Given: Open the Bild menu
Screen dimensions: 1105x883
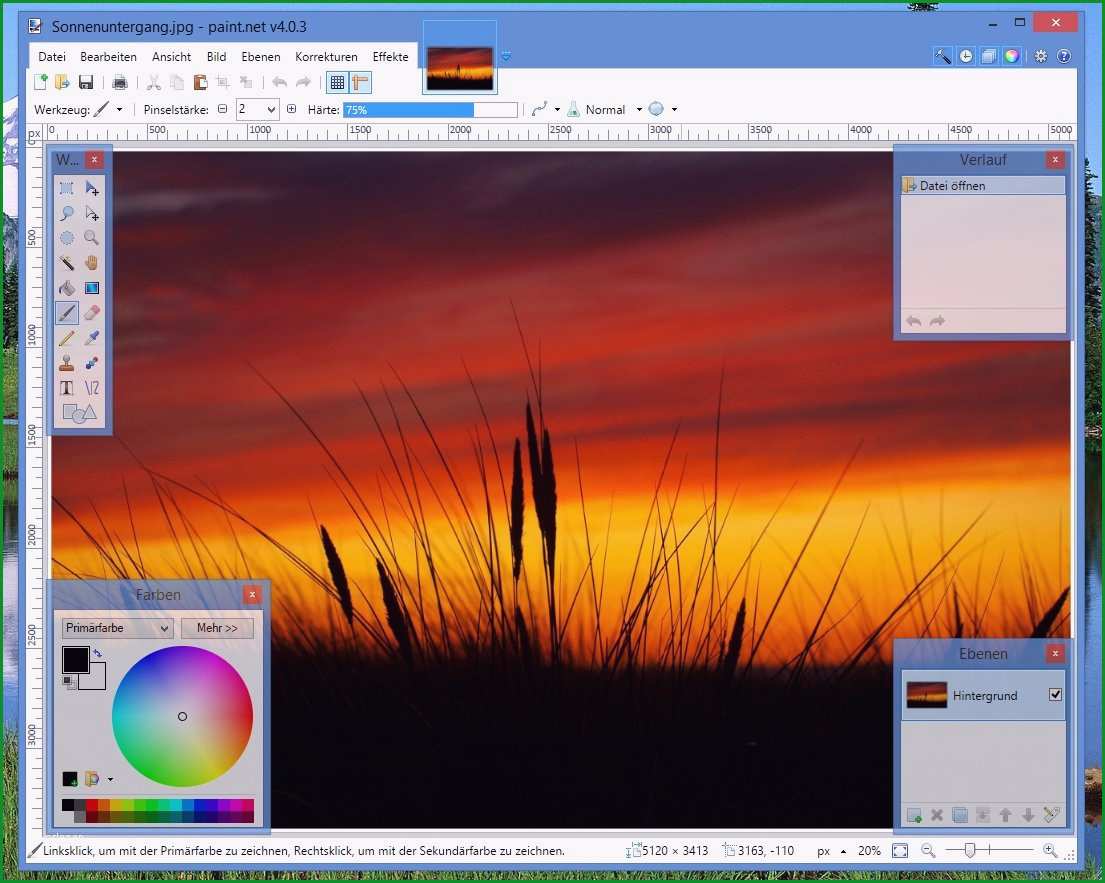Looking at the screenshot, I should 216,56.
